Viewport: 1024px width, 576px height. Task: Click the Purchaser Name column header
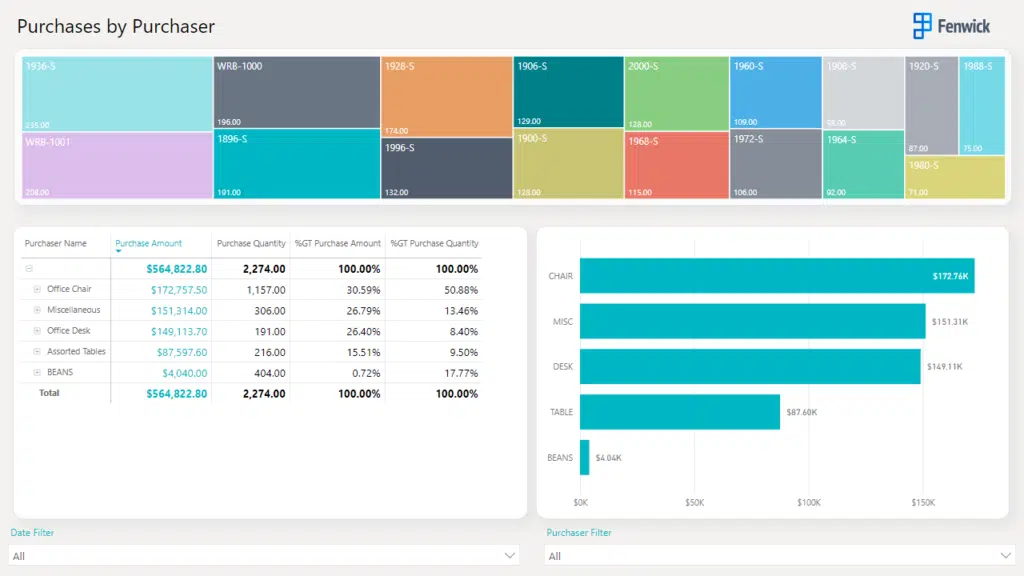tap(56, 243)
